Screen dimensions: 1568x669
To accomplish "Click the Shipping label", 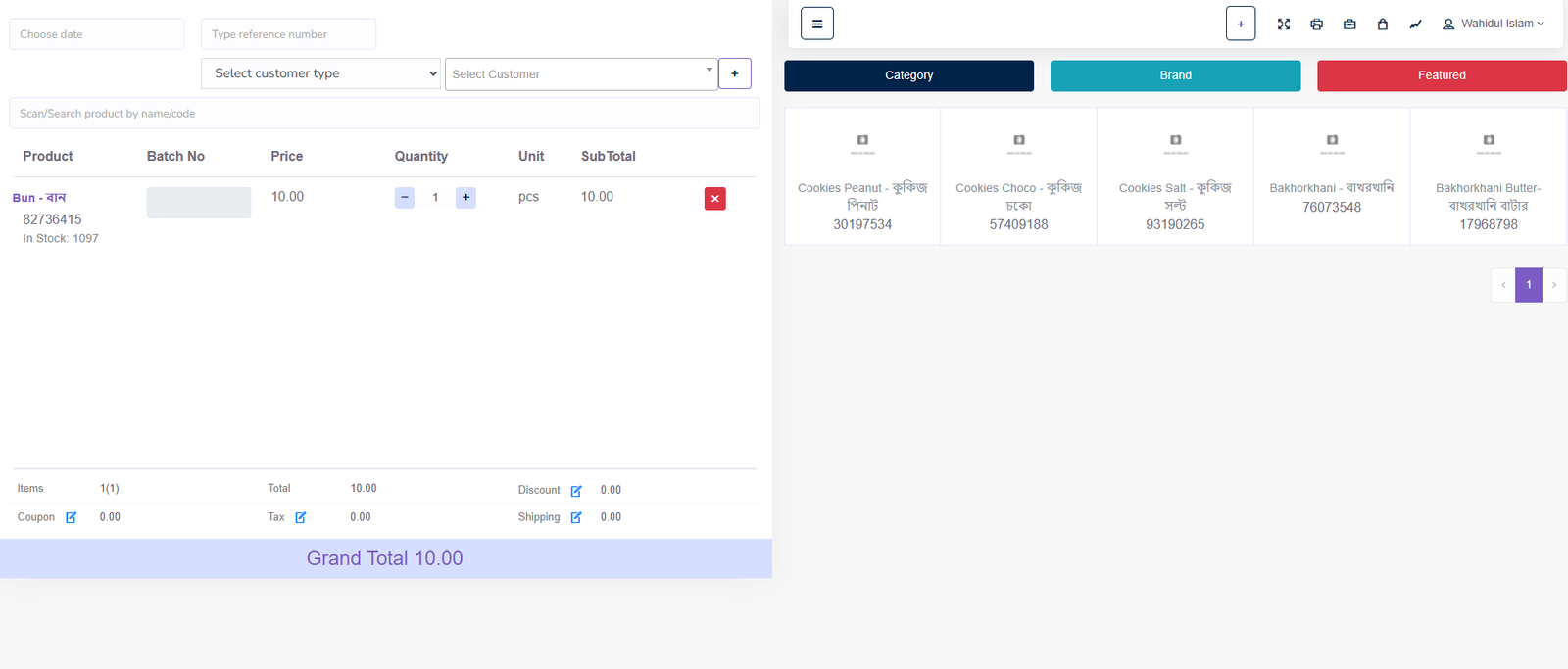I will click(x=539, y=517).
